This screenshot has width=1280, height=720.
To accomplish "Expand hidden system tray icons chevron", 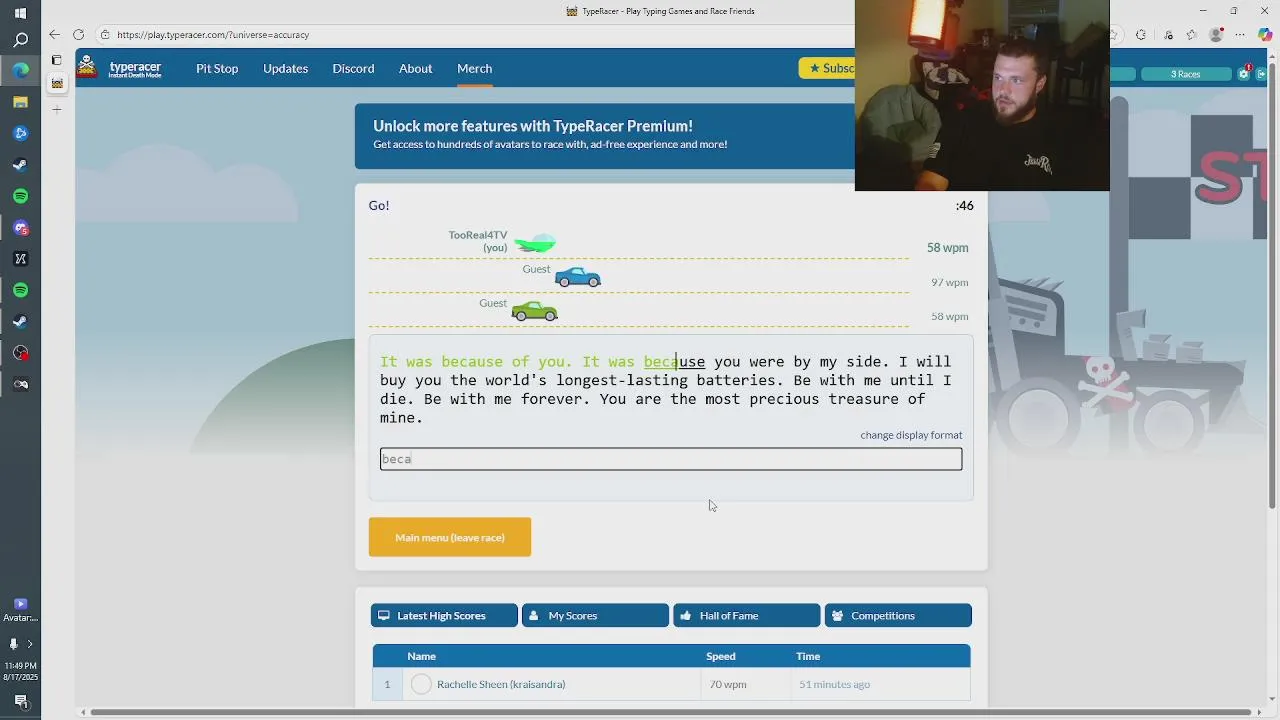I will (x=29, y=644).
